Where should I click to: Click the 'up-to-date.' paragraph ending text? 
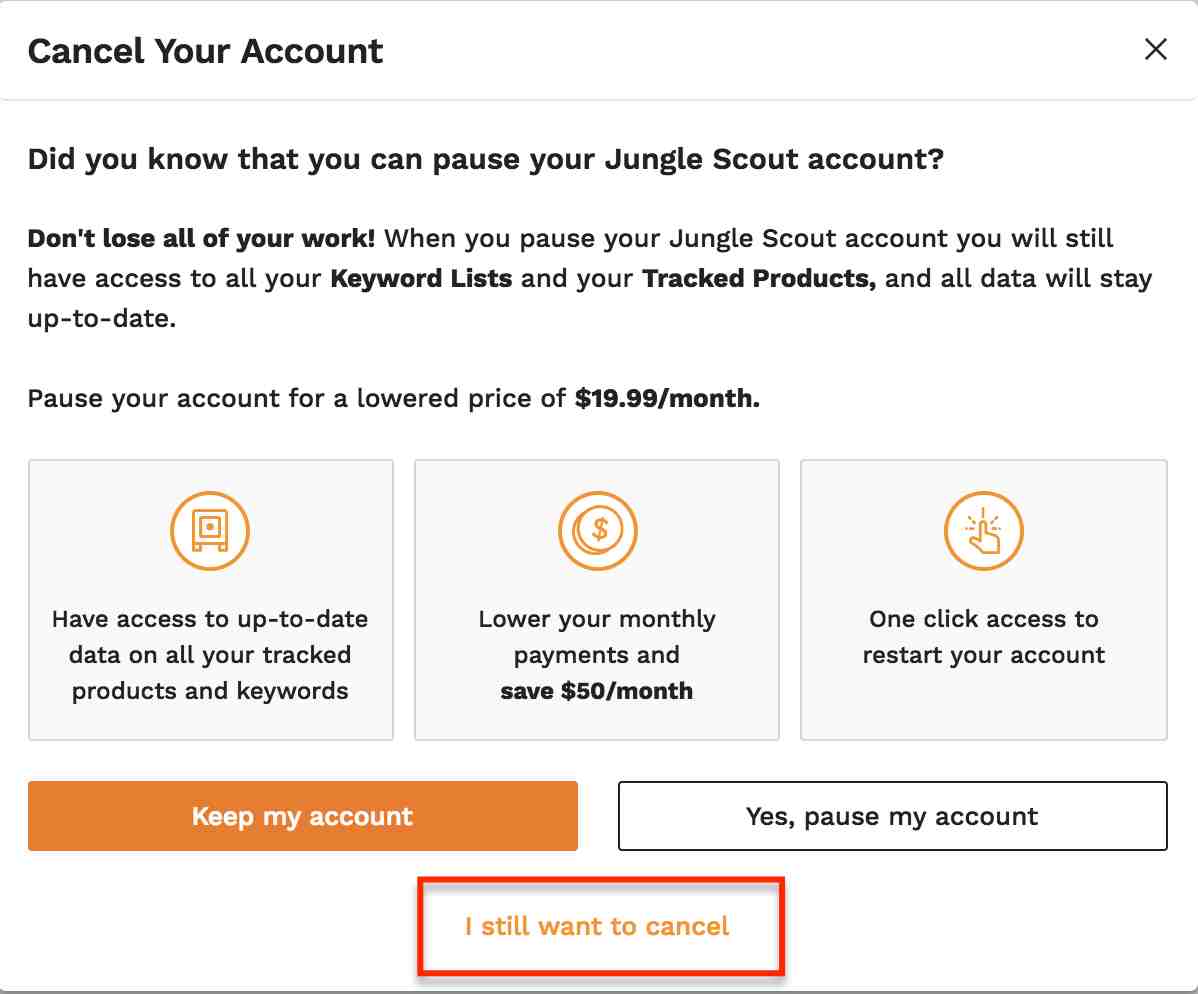point(102,319)
